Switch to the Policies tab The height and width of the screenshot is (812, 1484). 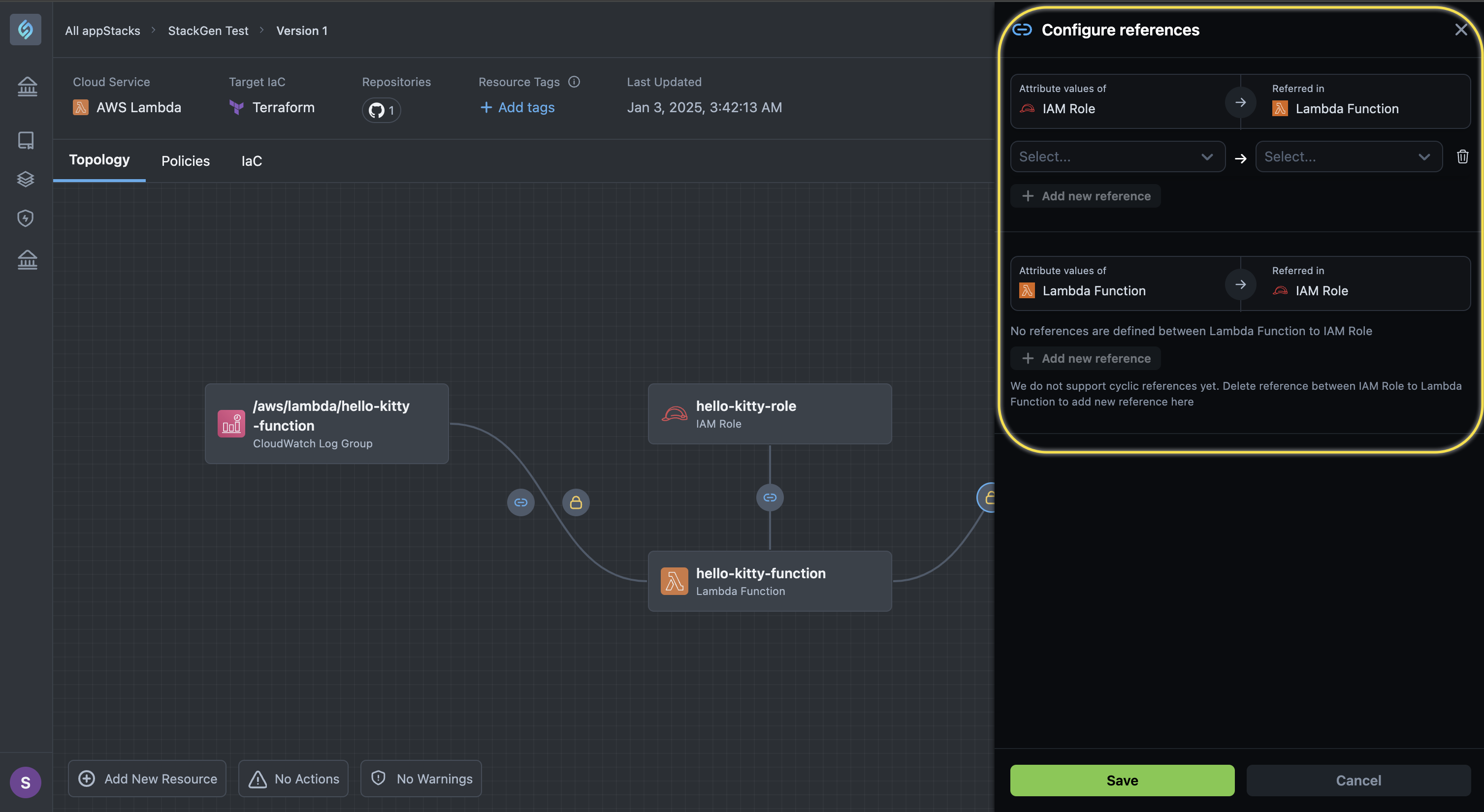coord(186,160)
